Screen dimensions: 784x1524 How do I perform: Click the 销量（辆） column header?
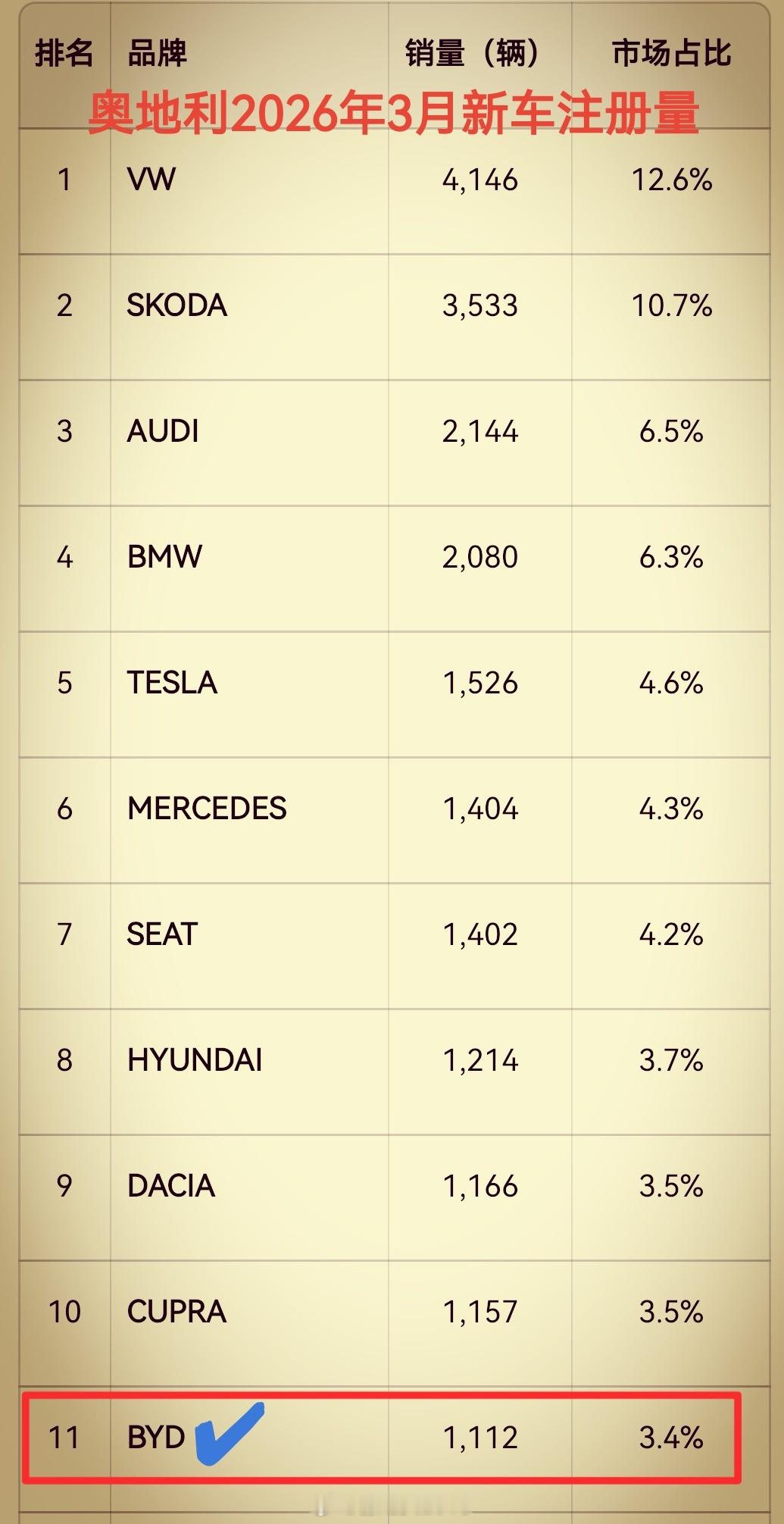pos(472,53)
